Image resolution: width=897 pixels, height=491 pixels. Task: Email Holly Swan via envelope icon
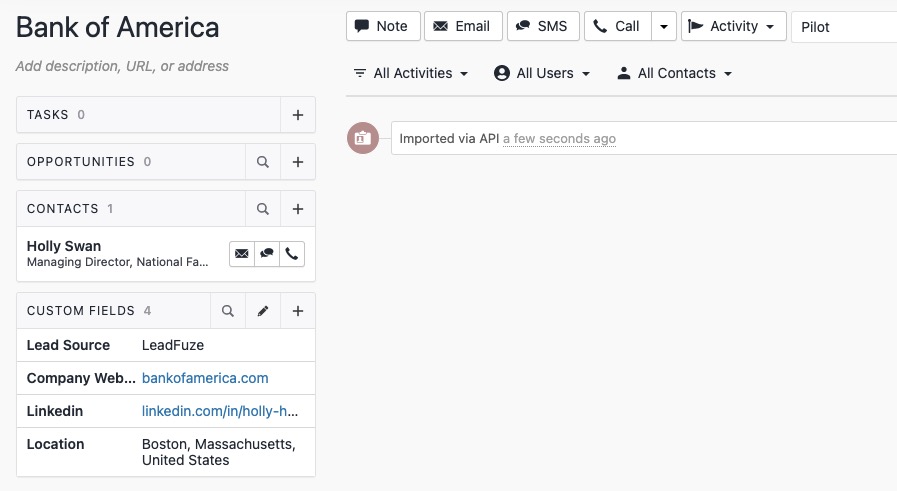click(242, 254)
